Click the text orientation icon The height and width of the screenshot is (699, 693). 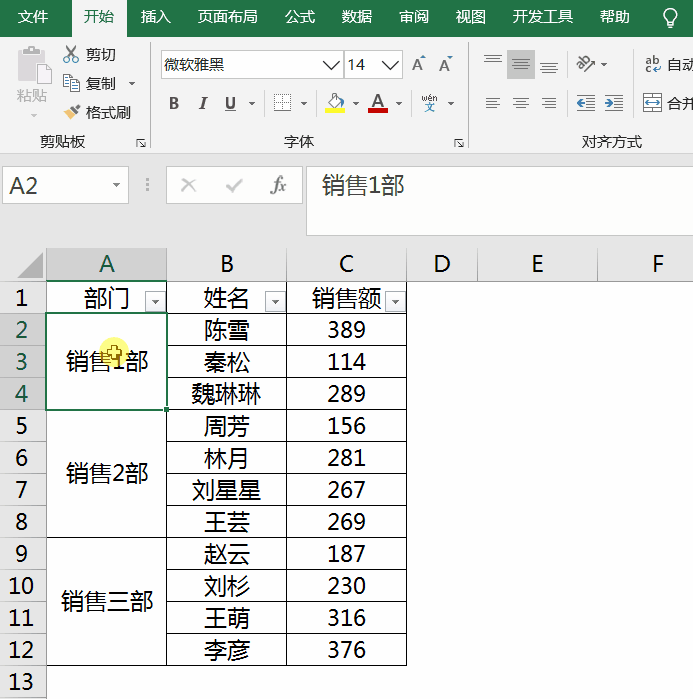tap(586, 64)
